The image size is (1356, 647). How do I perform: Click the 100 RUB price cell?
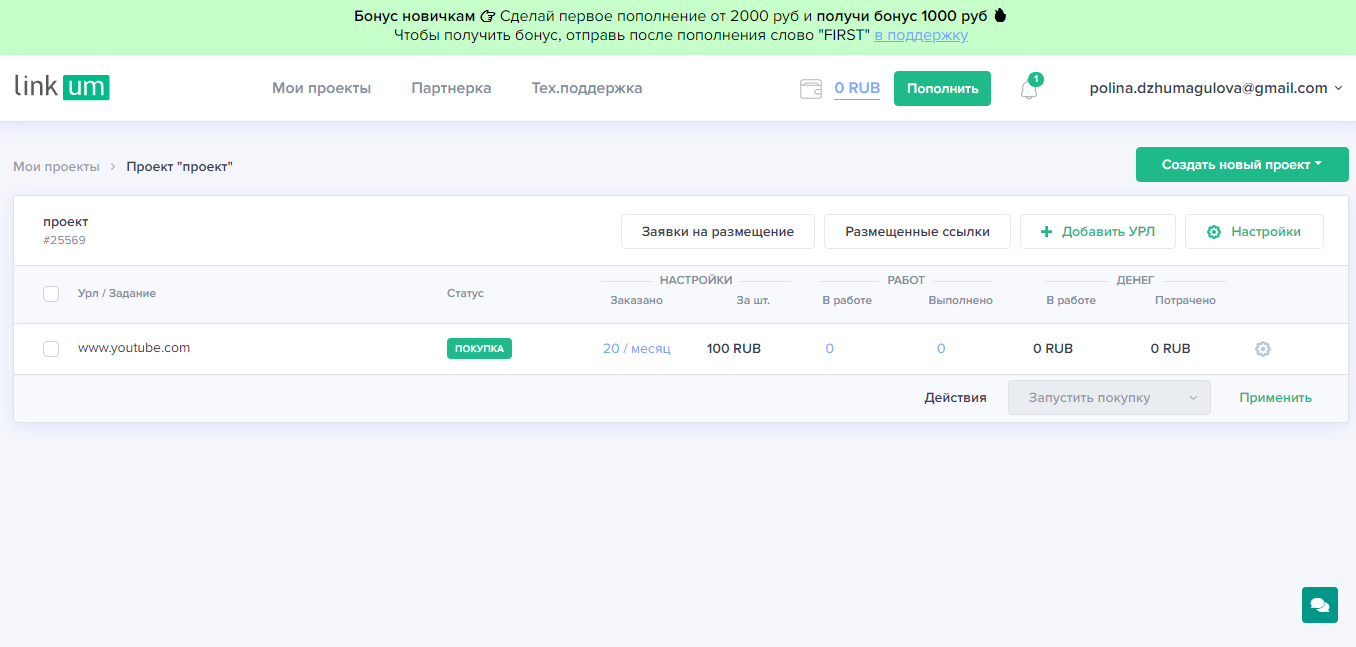coord(734,349)
